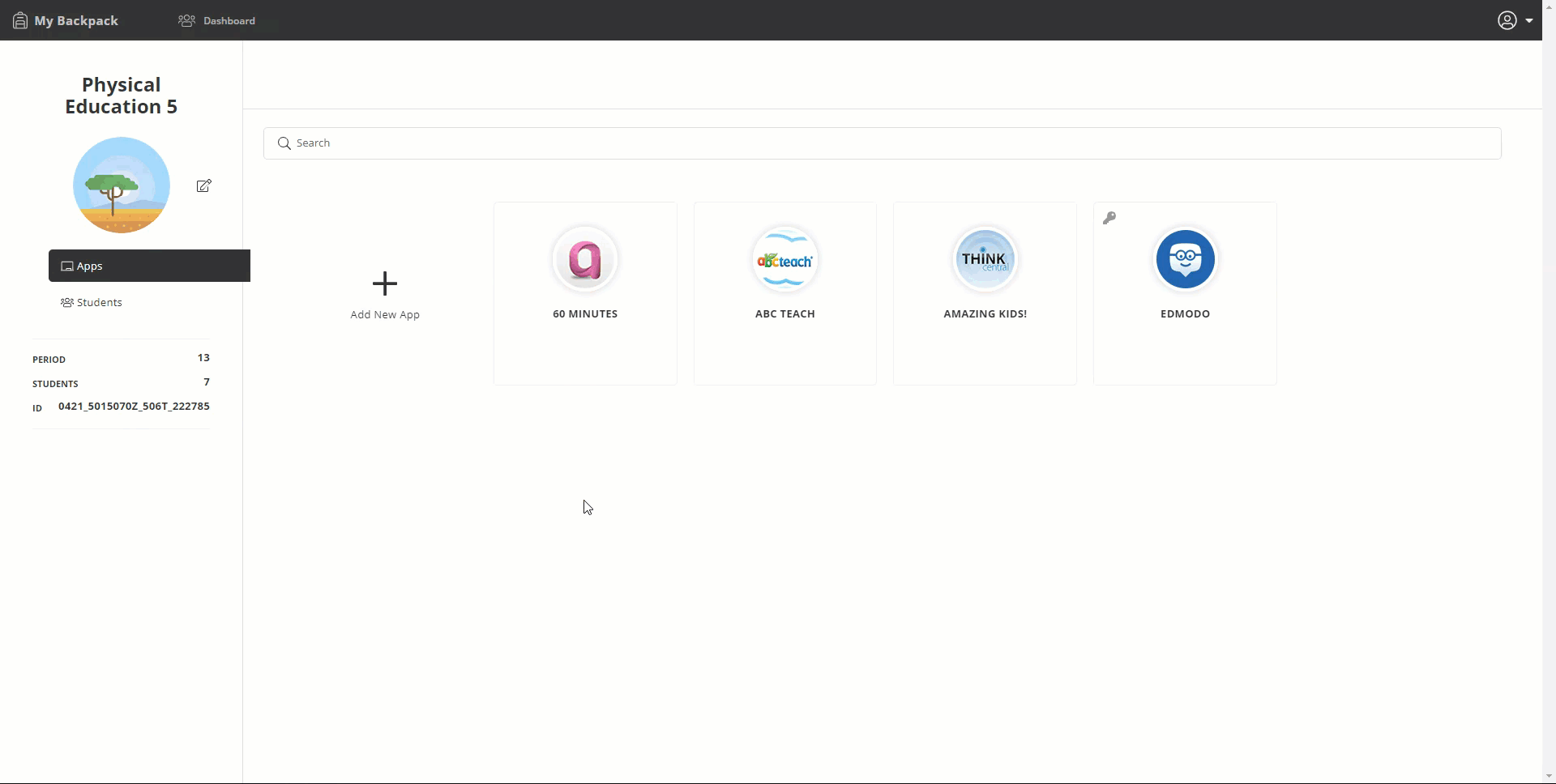This screenshot has height=784, width=1556.
Task: Open the Think Central Amazing Kids icon
Action: pos(985,259)
